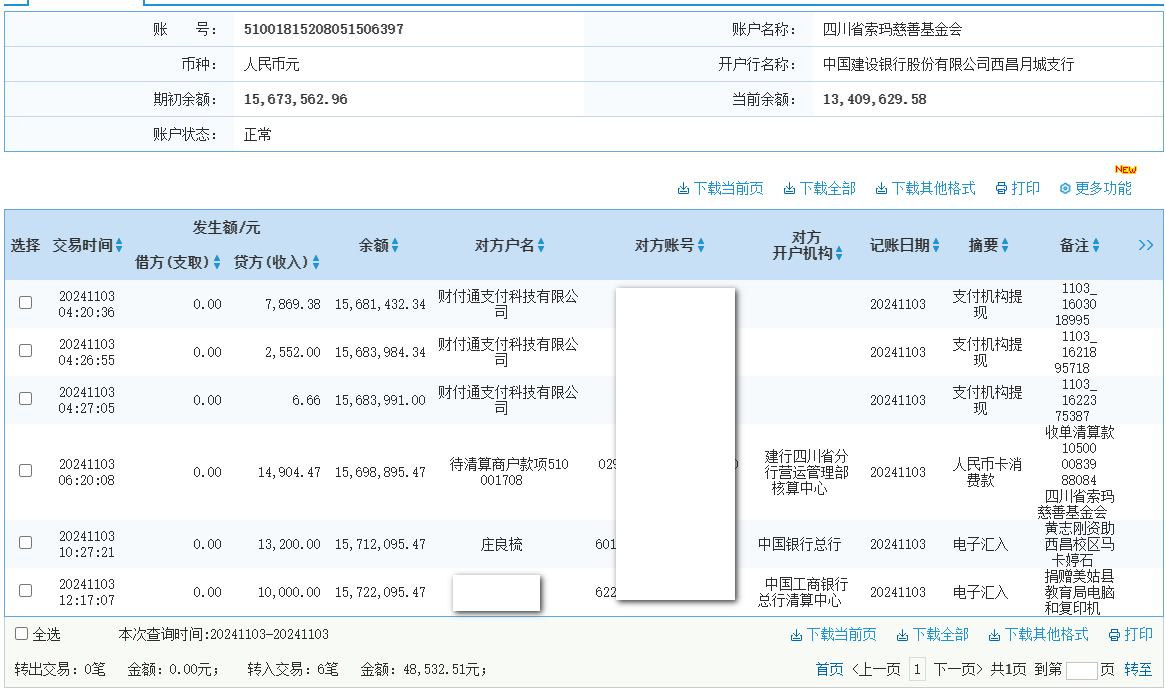The image size is (1166, 693).
Task: Click bottom 下载当前页 link
Action: [x=841, y=634]
